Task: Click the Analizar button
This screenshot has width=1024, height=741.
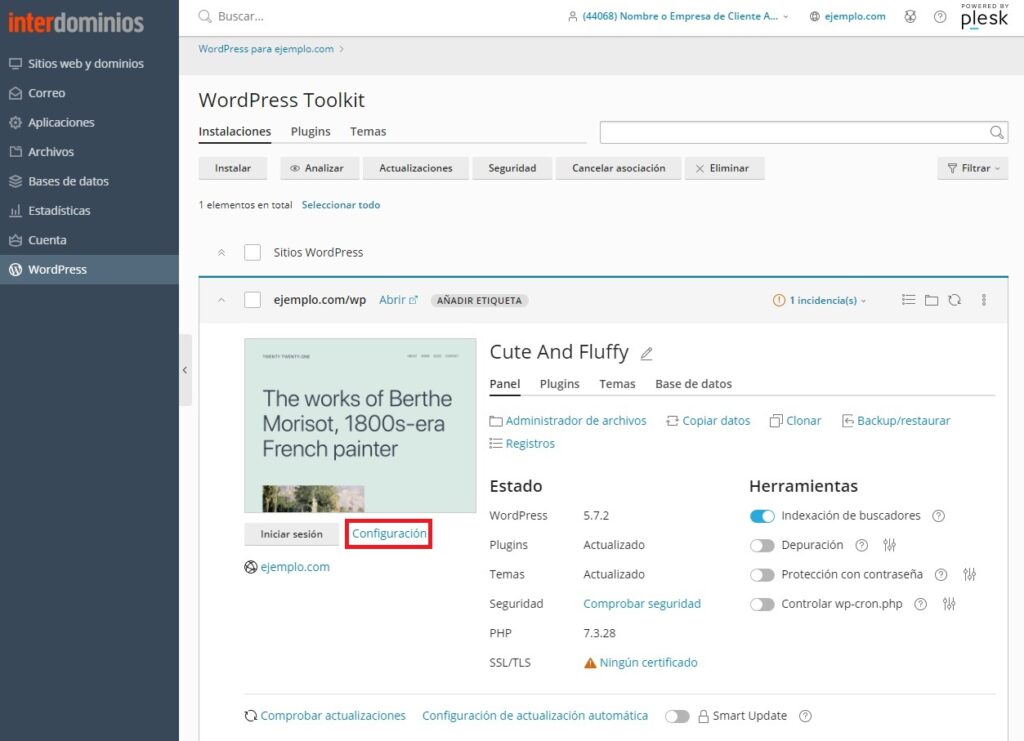Action: [319, 168]
